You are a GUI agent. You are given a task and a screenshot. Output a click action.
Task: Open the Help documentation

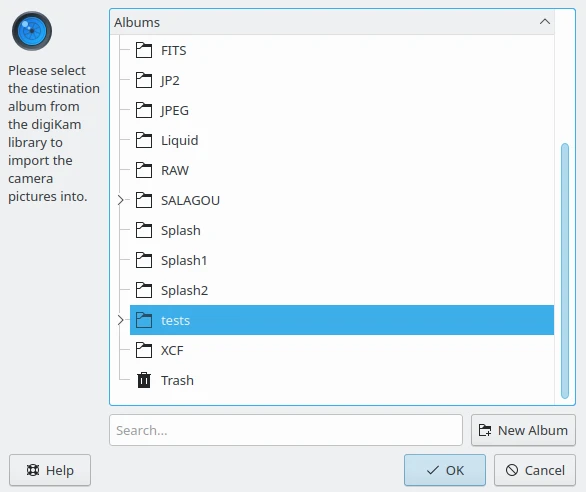click(50, 470)
